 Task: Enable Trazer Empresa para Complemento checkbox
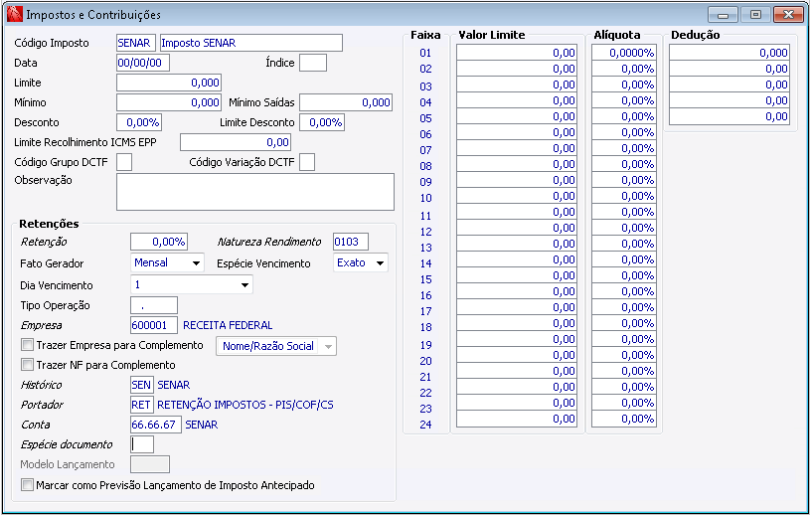pyautogui.click(x=27, y=345)
